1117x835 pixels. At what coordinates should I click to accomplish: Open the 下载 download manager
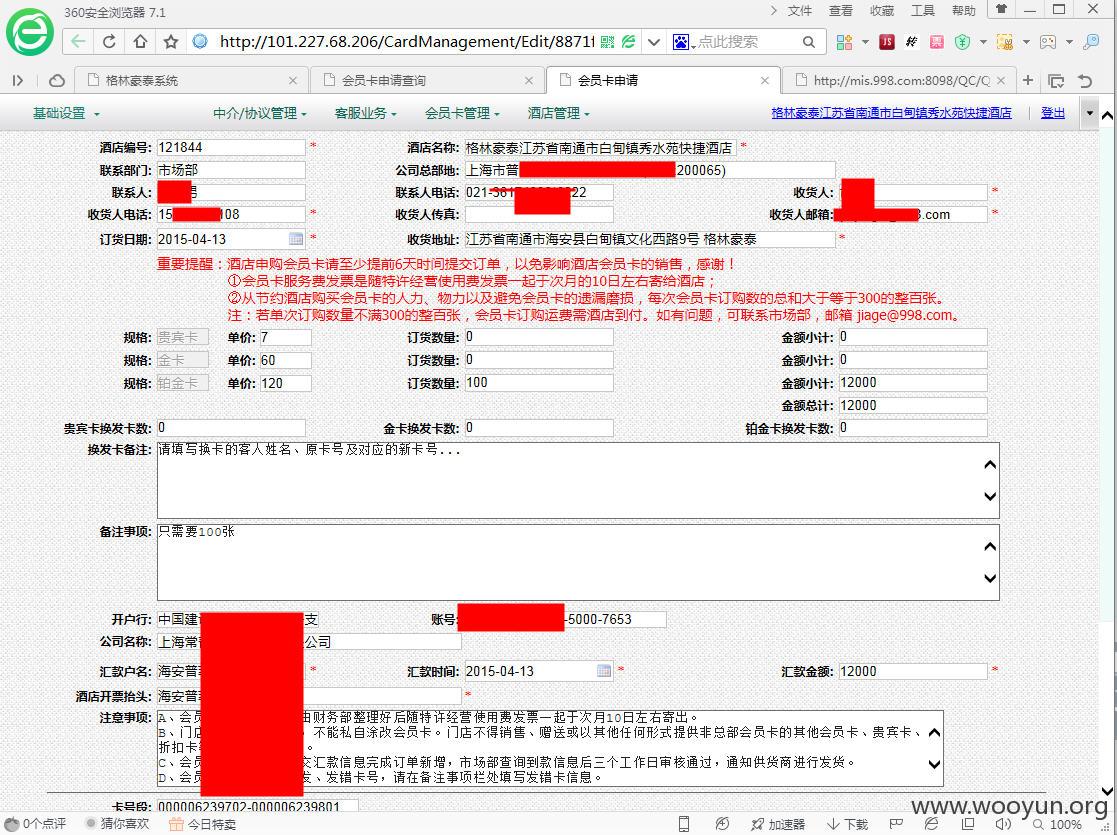tap(848, 824)
